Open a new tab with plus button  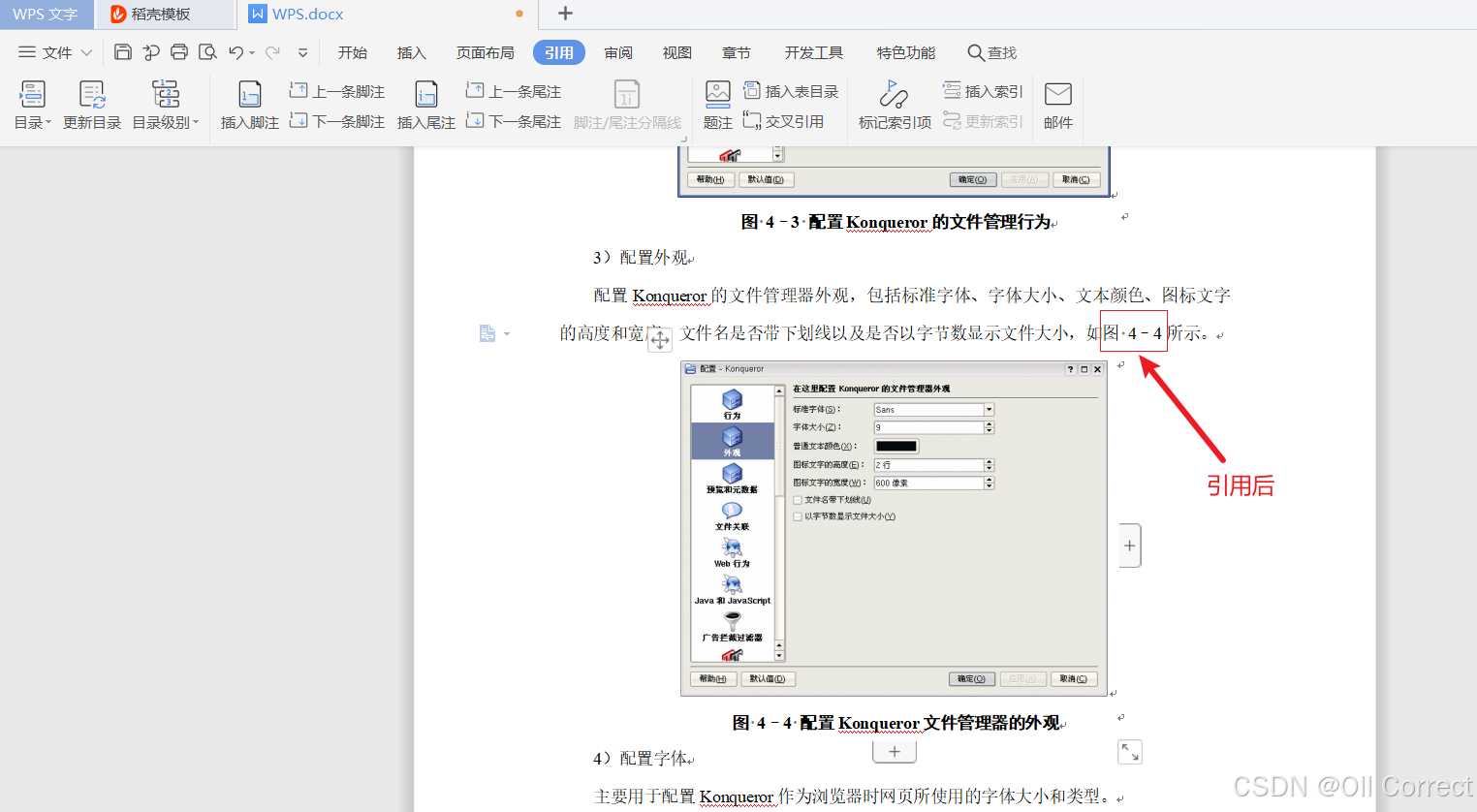(x=566, y=14)
